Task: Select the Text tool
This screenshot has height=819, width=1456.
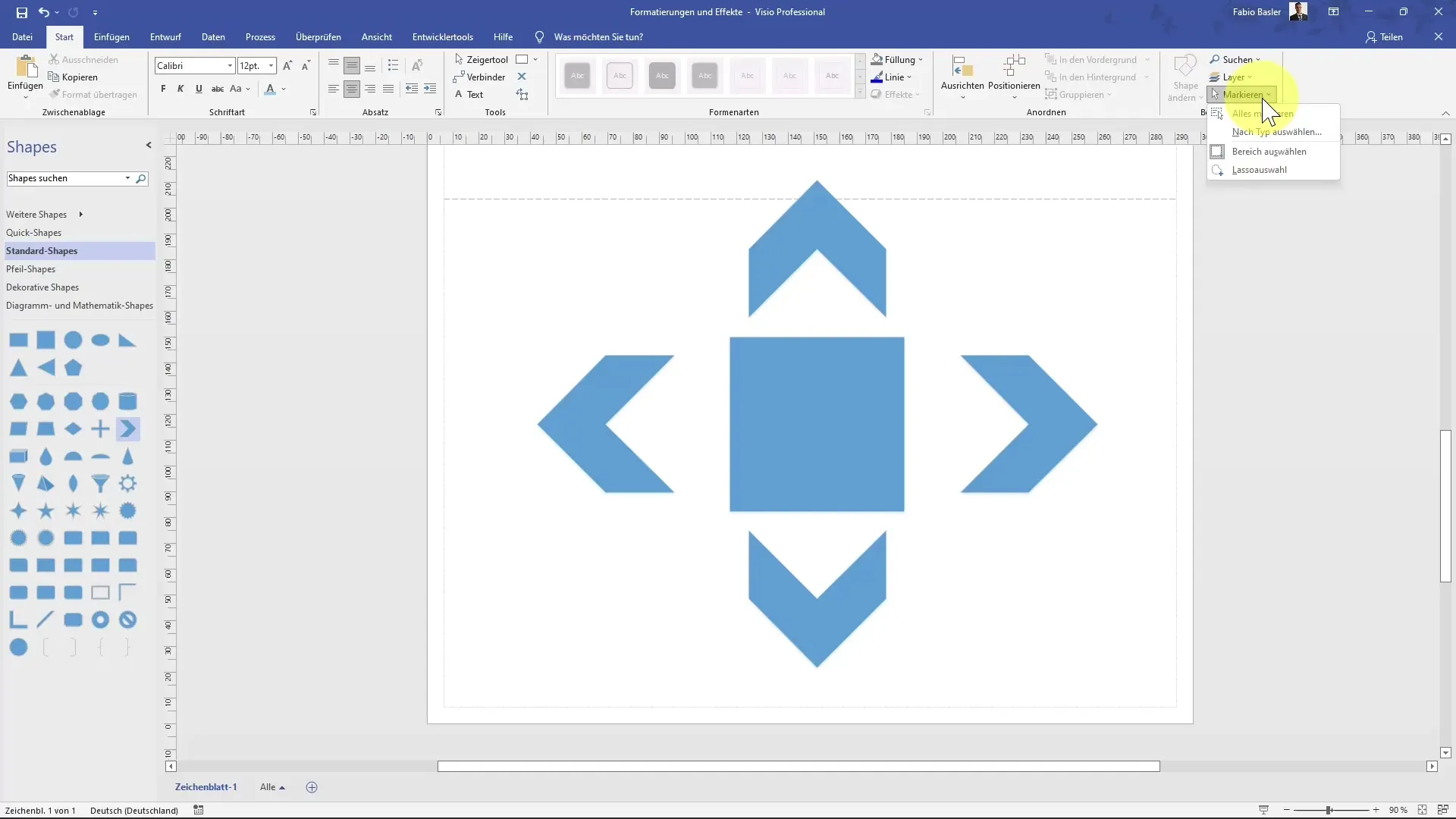Action: click(x=469, y=94)
